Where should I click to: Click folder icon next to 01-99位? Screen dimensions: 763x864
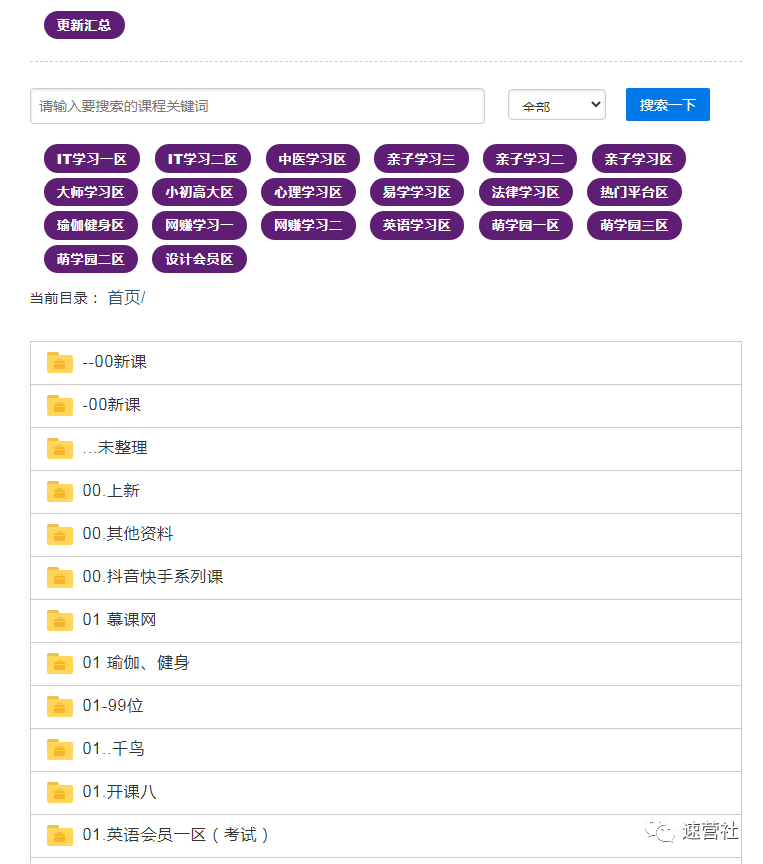(60, 706)
